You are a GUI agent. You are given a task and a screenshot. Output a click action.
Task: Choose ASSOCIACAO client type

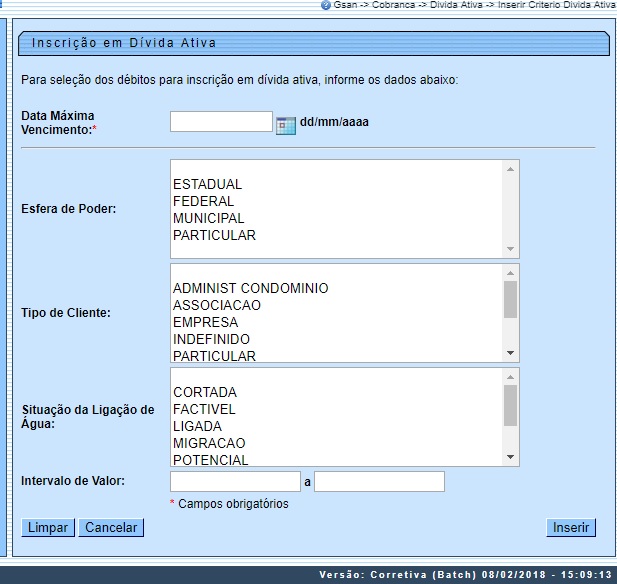pyautogui.click(x=336, y=305)
